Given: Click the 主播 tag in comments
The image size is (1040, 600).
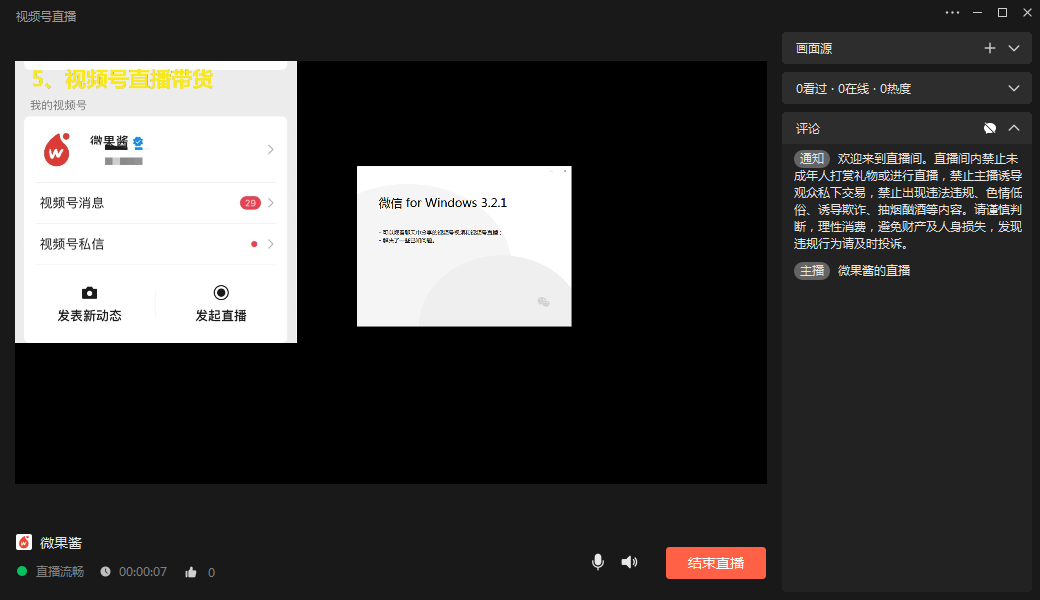Looking at the screenshot, I should 812,270.
